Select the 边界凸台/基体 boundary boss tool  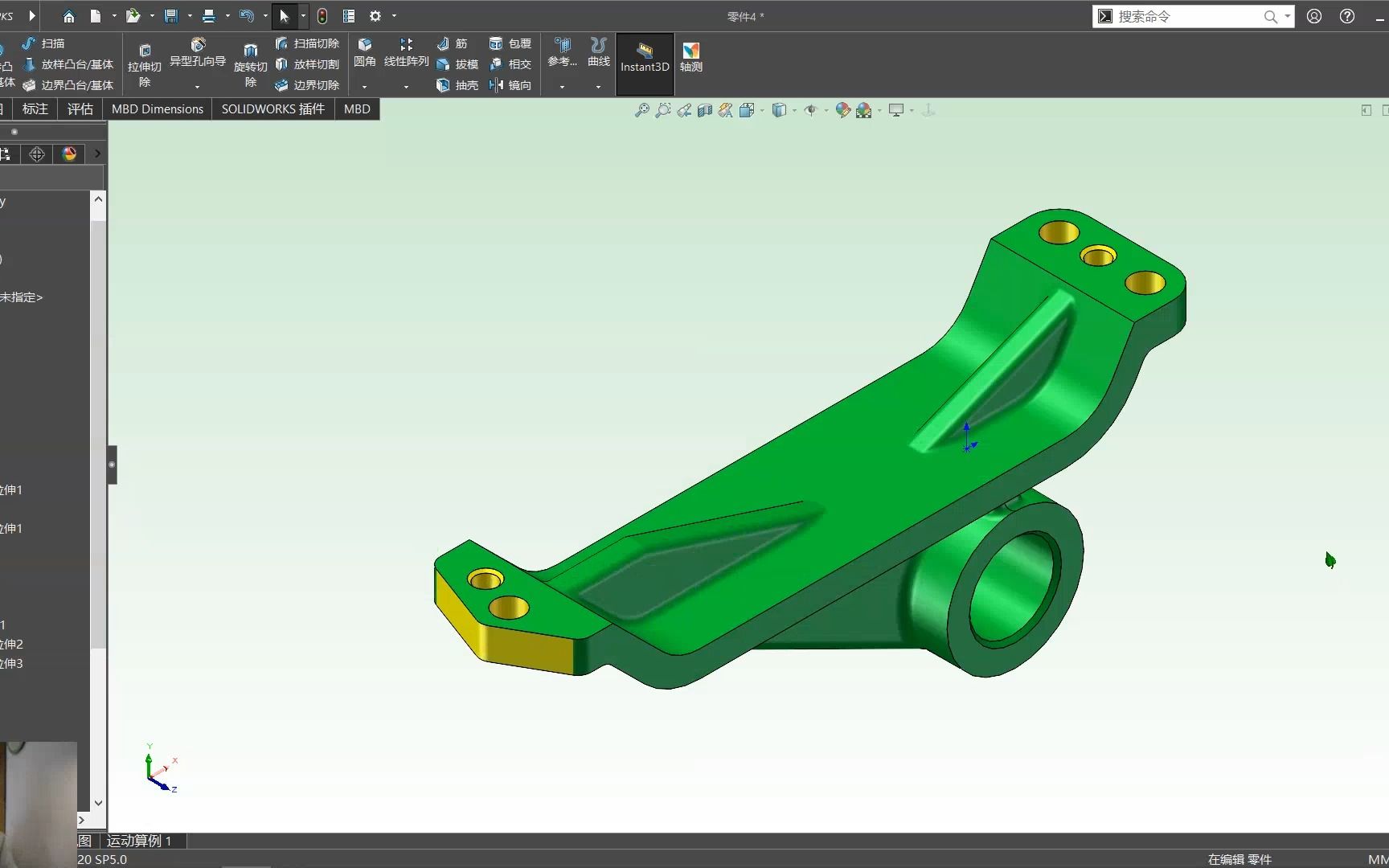pyautogui.click(x=68, y=85)
